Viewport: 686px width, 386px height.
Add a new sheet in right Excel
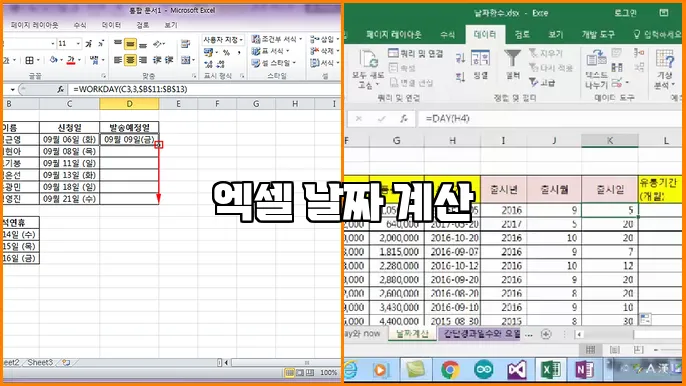(x=546, y=334)
